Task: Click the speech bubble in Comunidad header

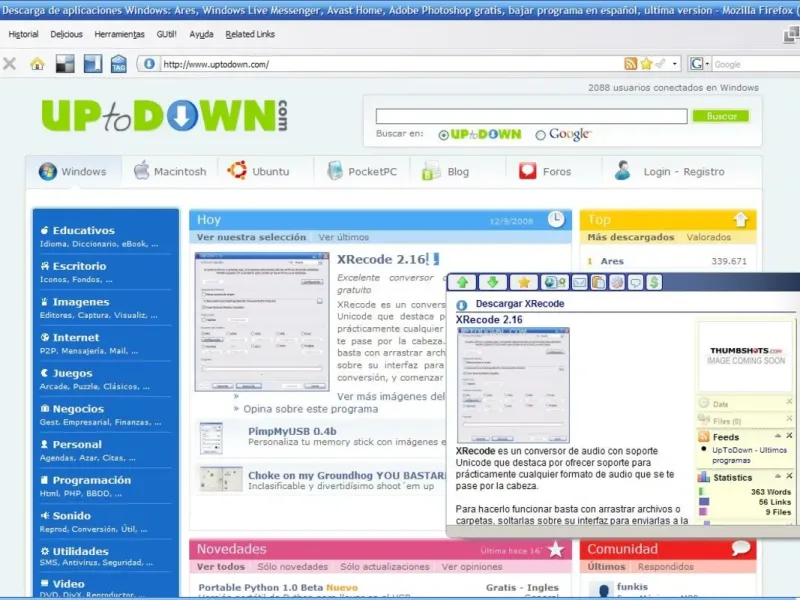Action: point(741,548)
